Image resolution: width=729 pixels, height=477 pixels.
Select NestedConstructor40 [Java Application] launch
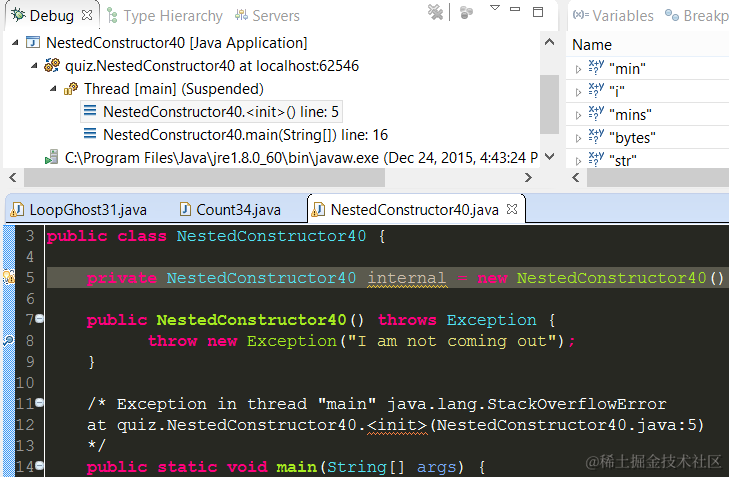(177, 43)
